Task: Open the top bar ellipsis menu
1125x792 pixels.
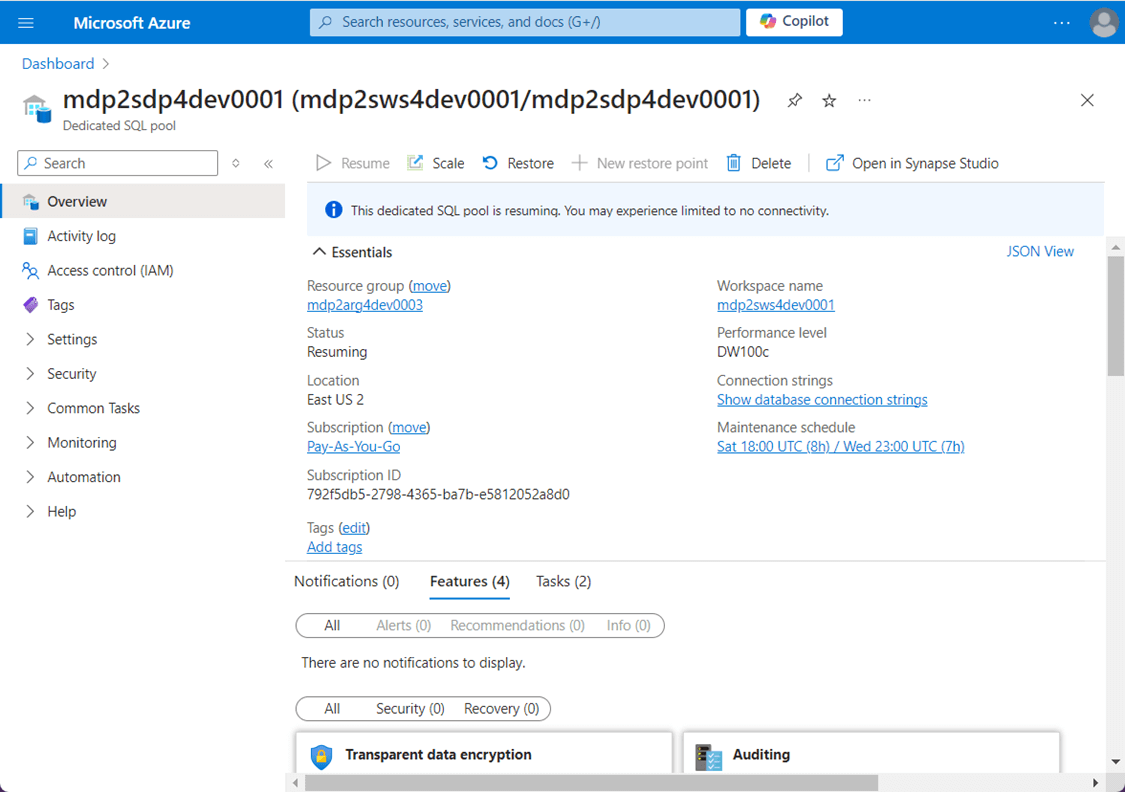Action: point(1061,23)
